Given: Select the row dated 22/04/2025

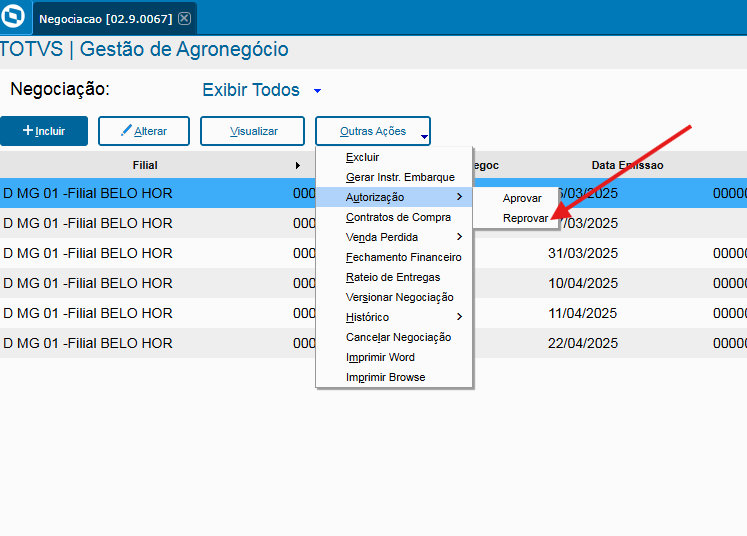Looking at the screenshot, I should (374, 343).
